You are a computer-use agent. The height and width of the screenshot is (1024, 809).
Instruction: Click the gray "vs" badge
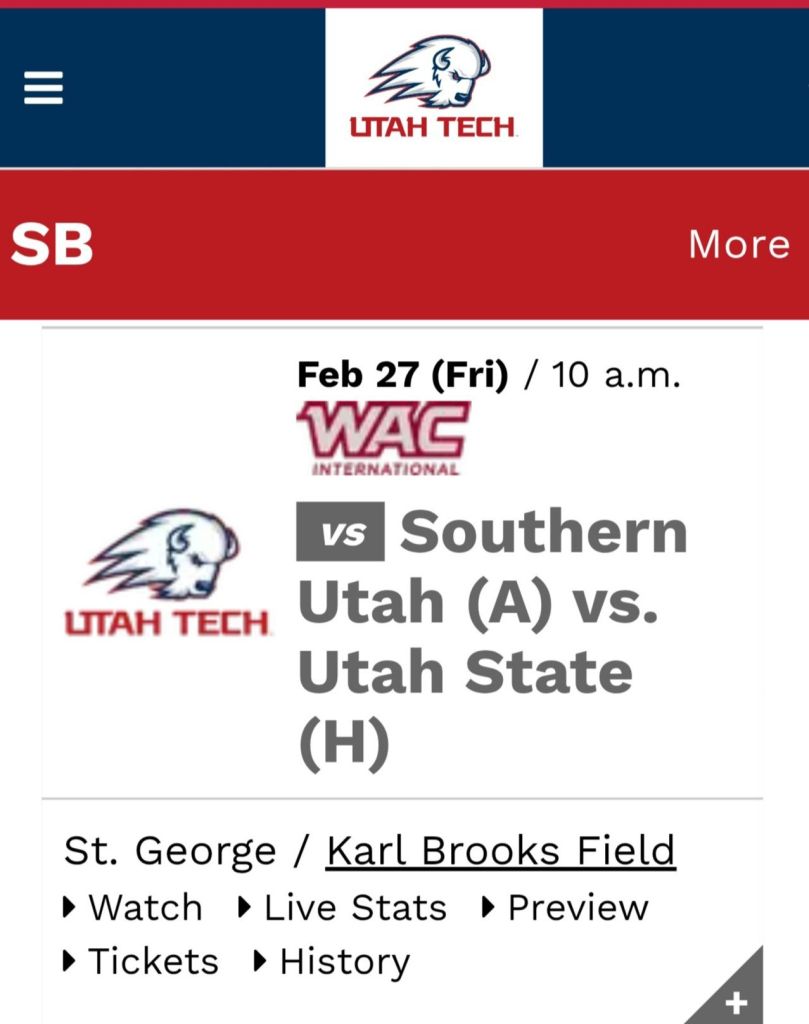(340, 532)
